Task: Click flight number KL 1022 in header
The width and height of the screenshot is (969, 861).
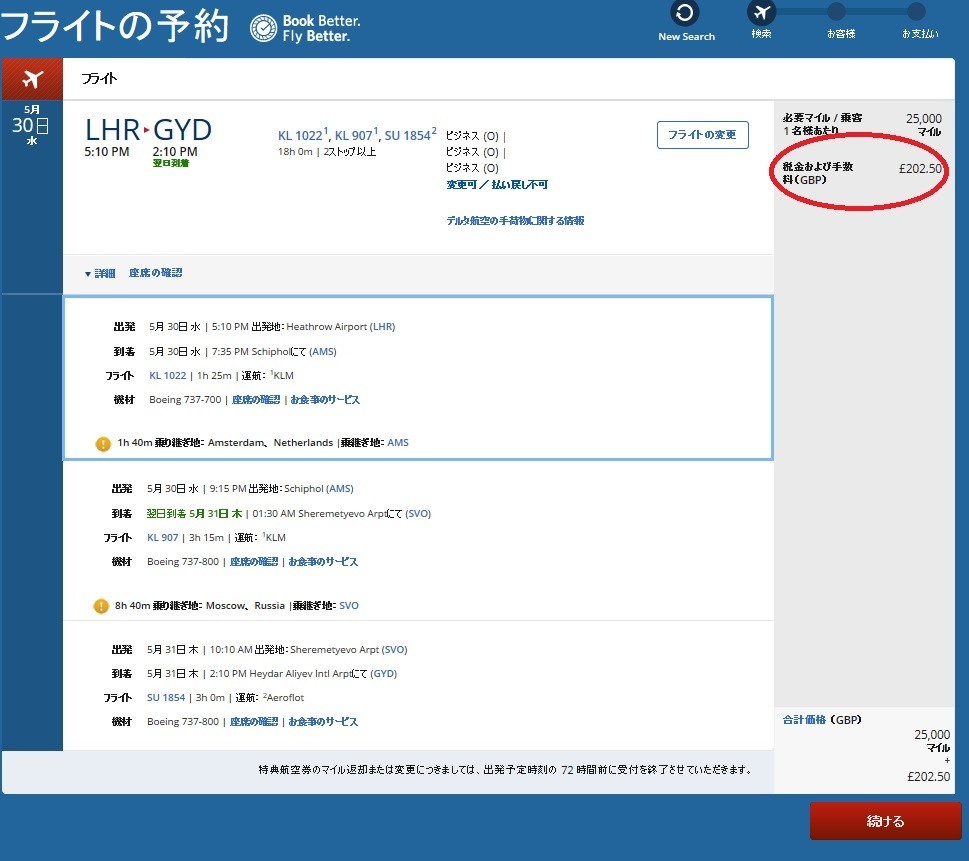Action: (300, 135)
